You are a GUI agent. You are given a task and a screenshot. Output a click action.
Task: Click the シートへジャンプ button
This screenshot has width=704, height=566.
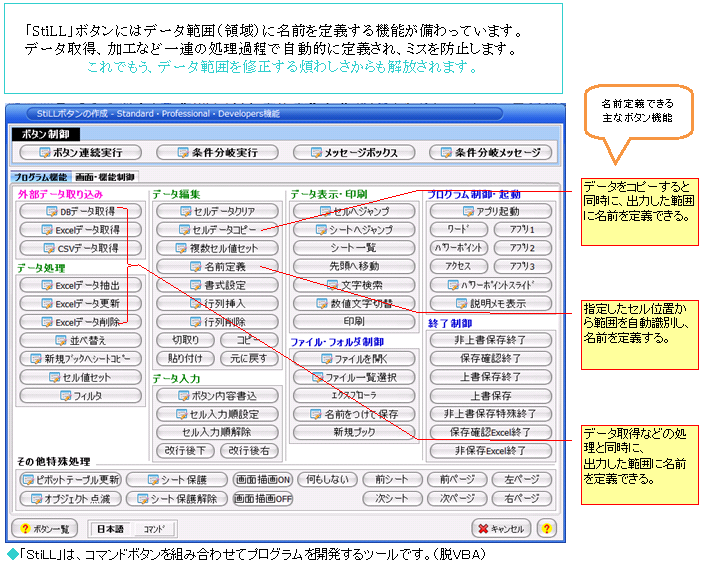[x=354, y=230]
